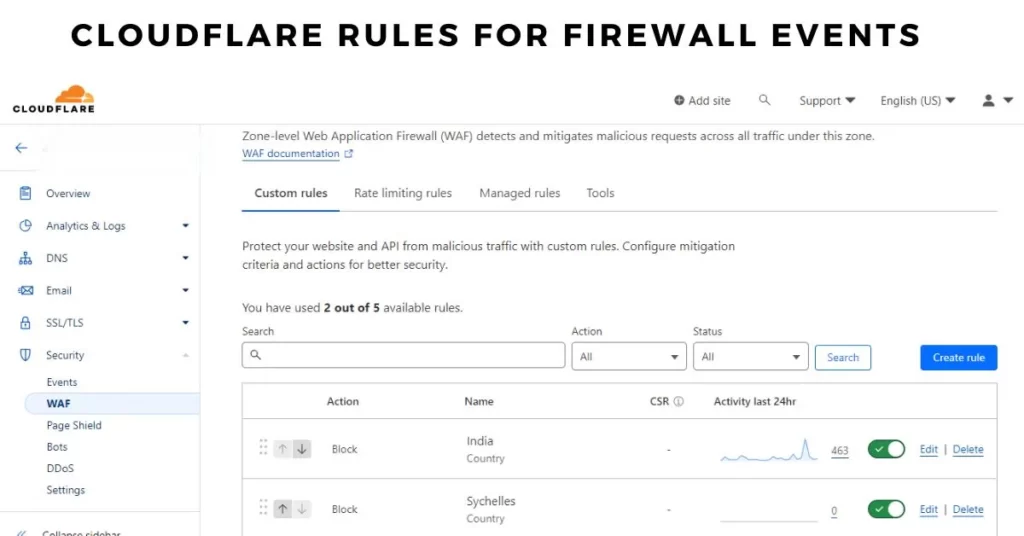Click Add site in header
Image resolution: width=1024 pixels, height=536 pixels.
click(703, 101)
